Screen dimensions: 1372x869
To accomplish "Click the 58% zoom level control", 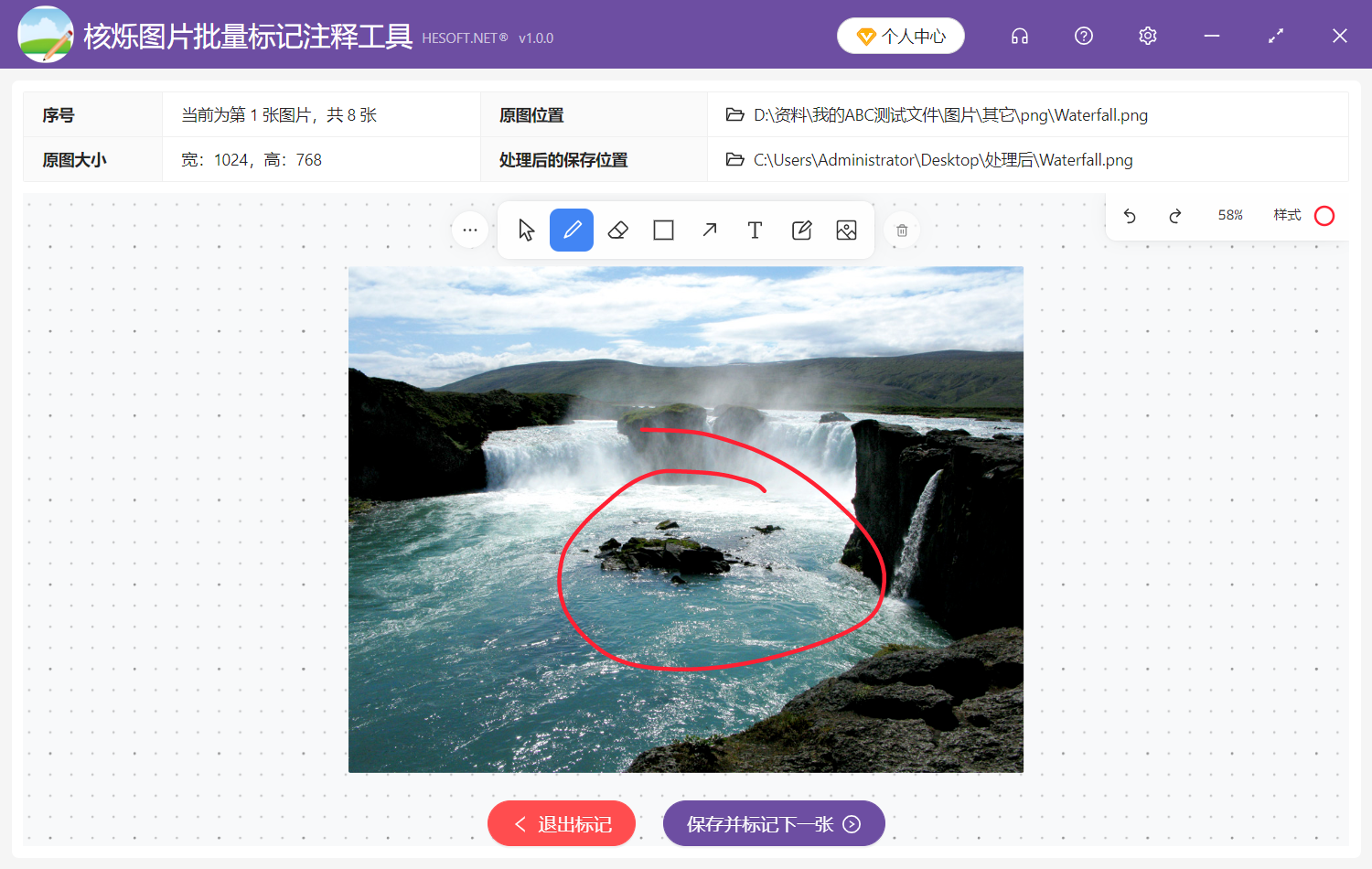I will 1230,216.
